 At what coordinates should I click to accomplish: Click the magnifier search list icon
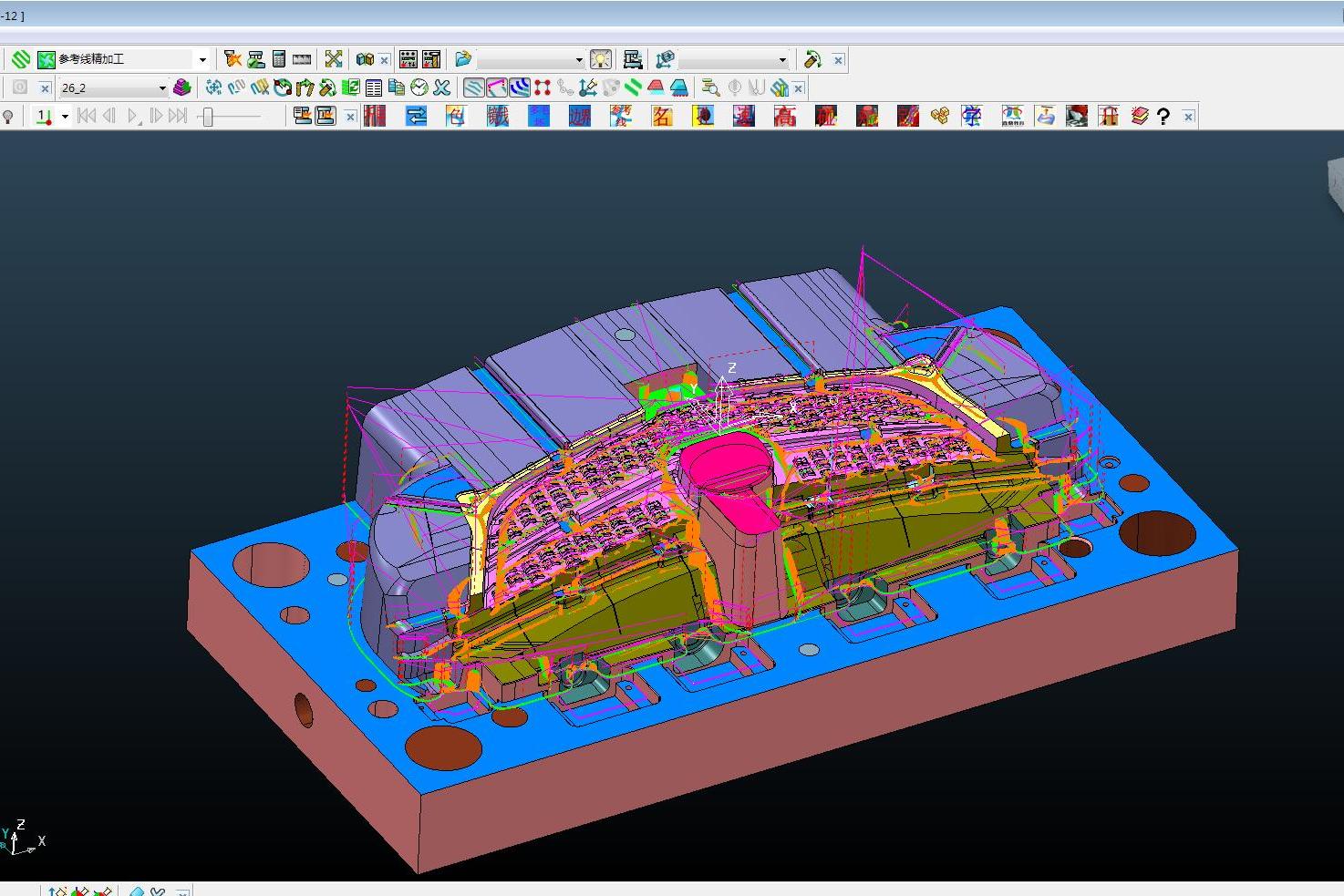coord(710,88)
